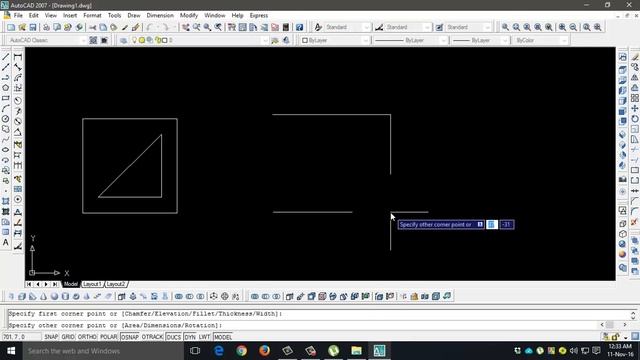
Task: Click the Text Style icon
Action: (x=318, y=27)
